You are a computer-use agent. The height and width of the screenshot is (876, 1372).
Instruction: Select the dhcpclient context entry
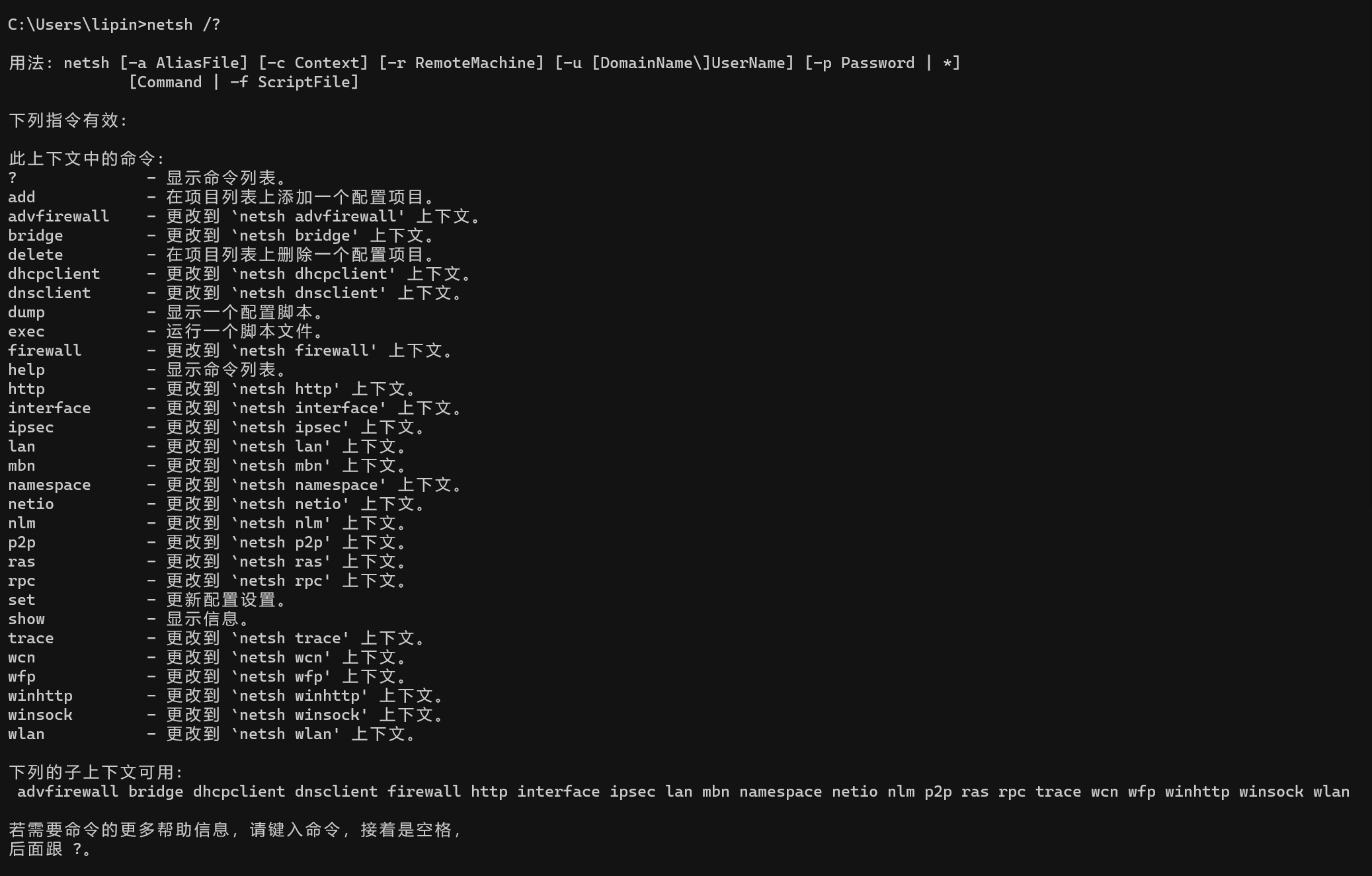click(55, 273)
